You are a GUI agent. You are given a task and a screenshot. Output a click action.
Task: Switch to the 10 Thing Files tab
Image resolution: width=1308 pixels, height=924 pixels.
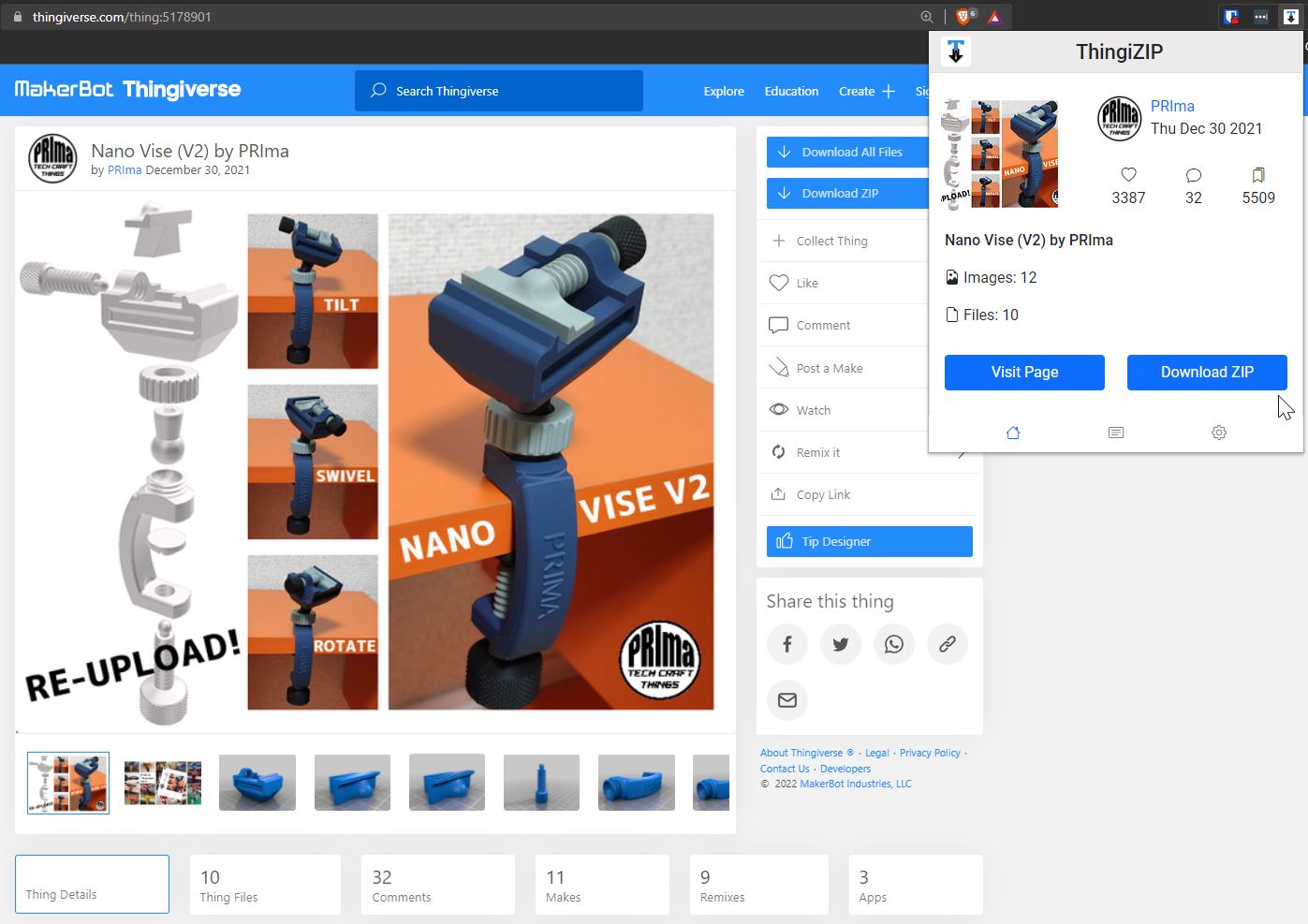[x=265, y=885]
